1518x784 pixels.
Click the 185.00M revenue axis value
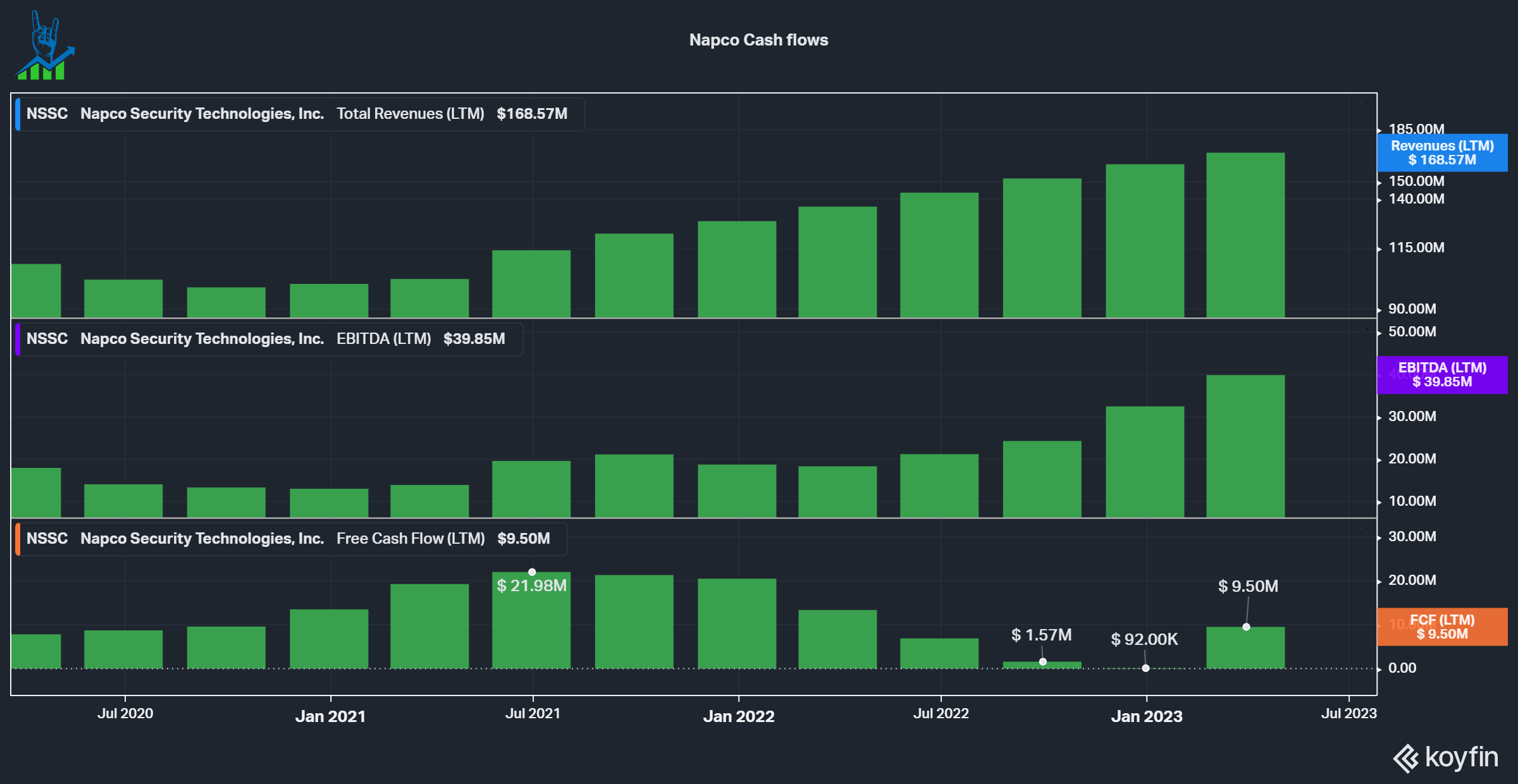point(1416,129)
